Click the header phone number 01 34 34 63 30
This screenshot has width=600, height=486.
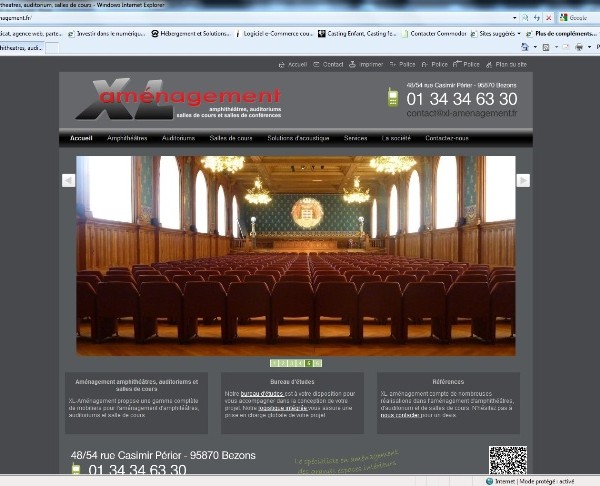tap(462, 99)
